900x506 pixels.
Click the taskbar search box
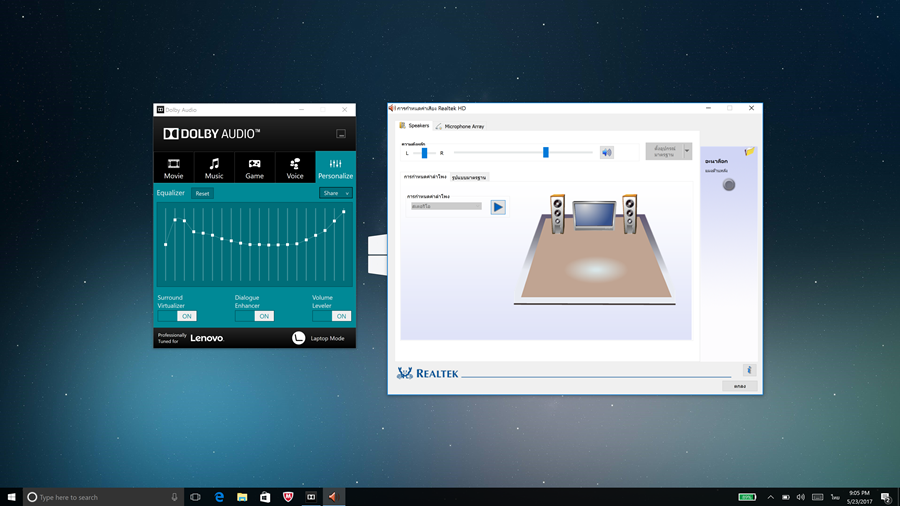click(103, 497)
